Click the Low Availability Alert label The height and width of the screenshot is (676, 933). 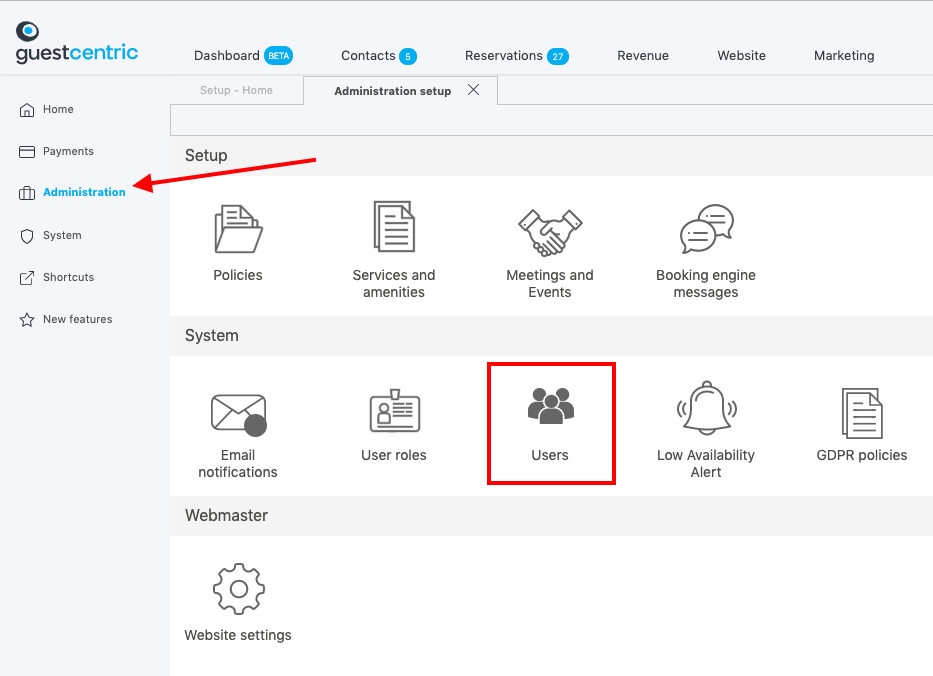(x=706, y=464)
